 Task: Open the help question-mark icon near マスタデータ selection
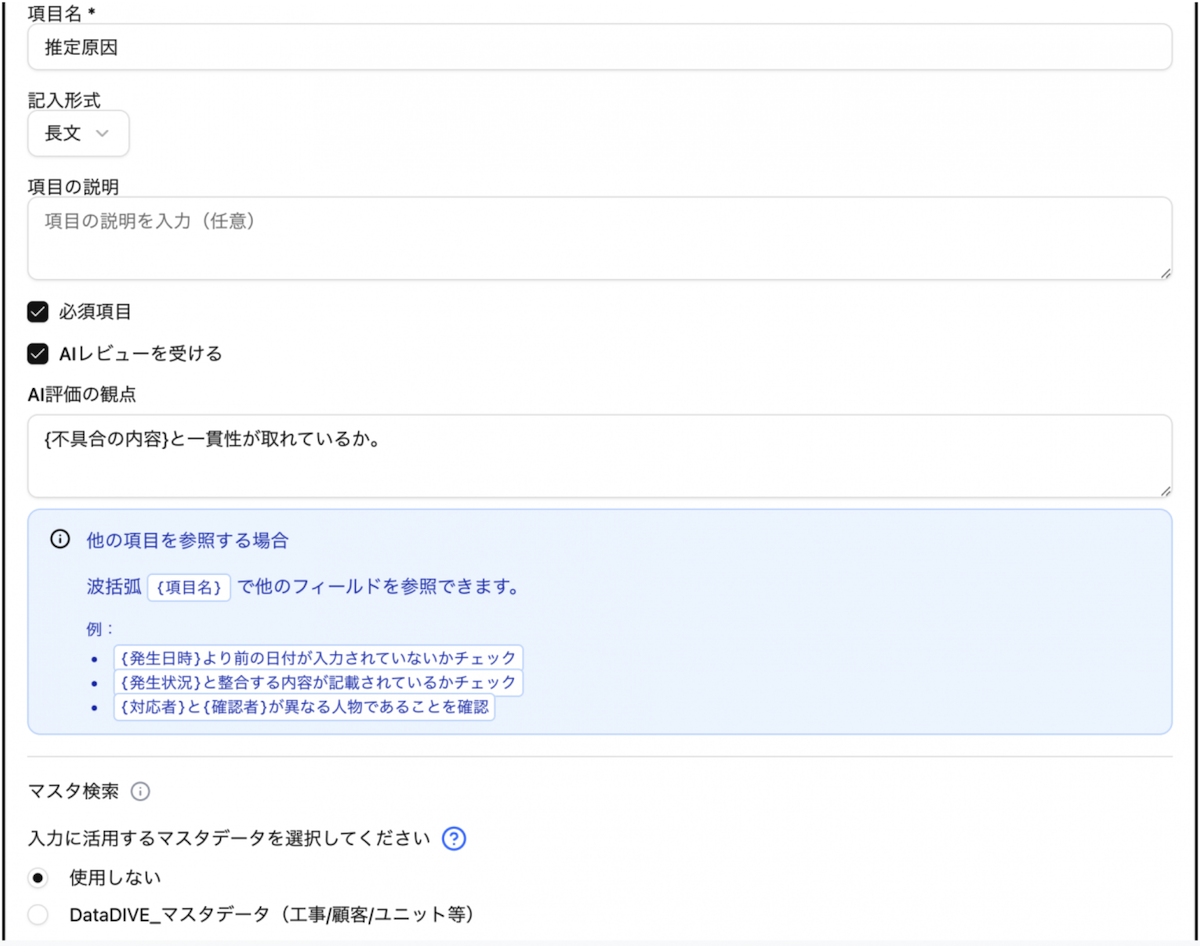tap(453, 839)
